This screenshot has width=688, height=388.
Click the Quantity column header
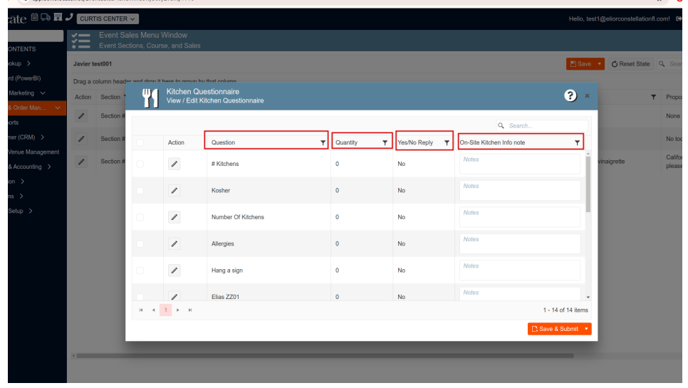click(347, 143)
